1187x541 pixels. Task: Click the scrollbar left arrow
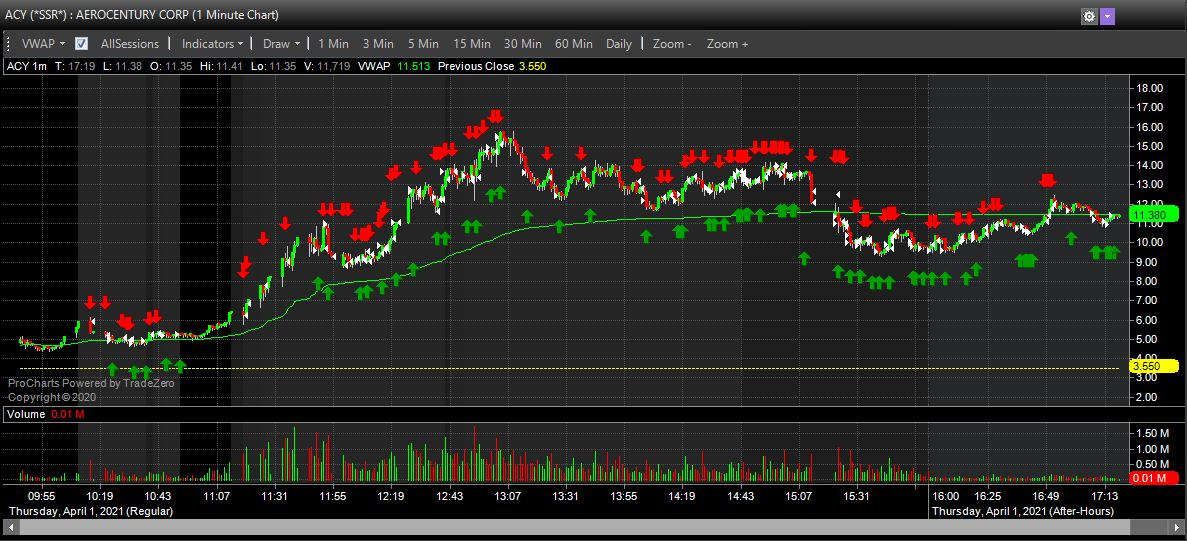[x=8, y=528]
